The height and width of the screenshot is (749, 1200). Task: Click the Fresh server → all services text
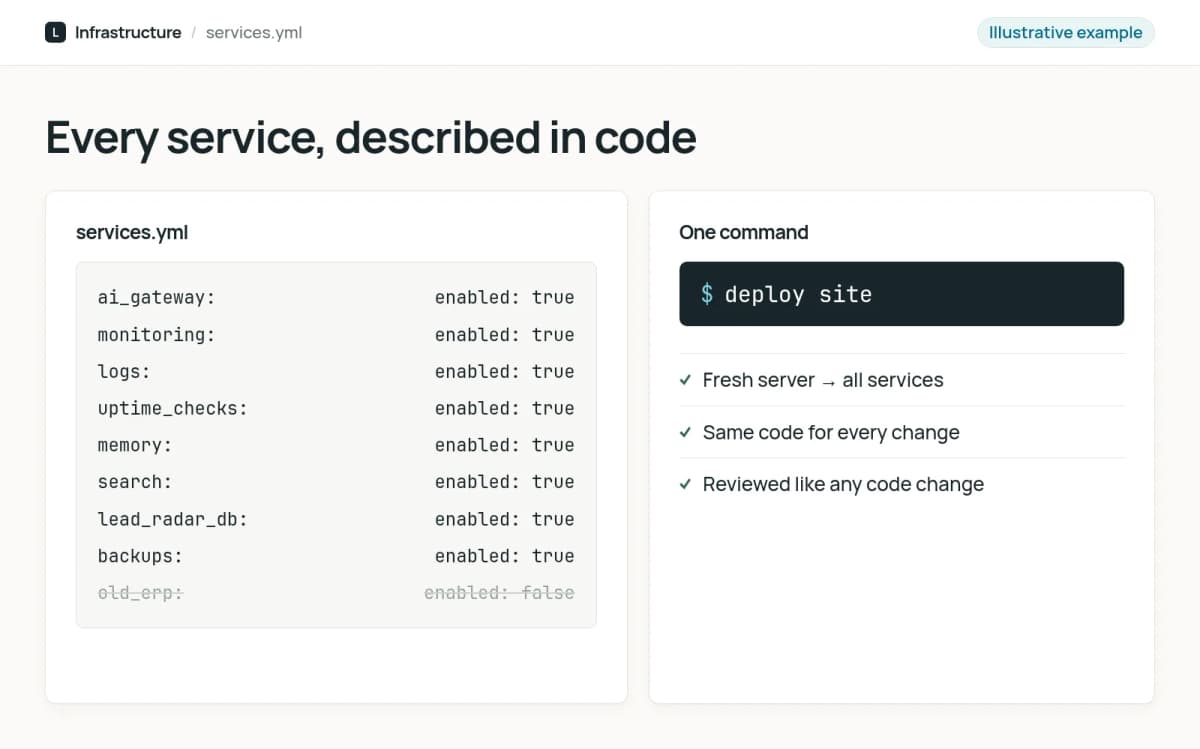click(823, 380)
